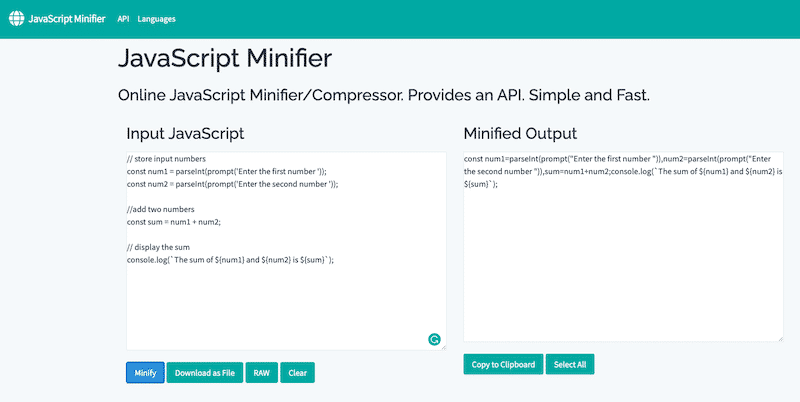
Task: Click the globe logo icon in header
Action: [16, 18]
